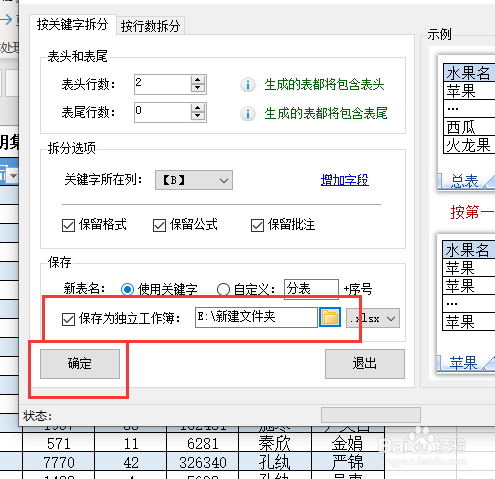The width and height of the screenshot is (495, 479).
Task: Click the 确定 button
Action: click(x=80, y=364)
